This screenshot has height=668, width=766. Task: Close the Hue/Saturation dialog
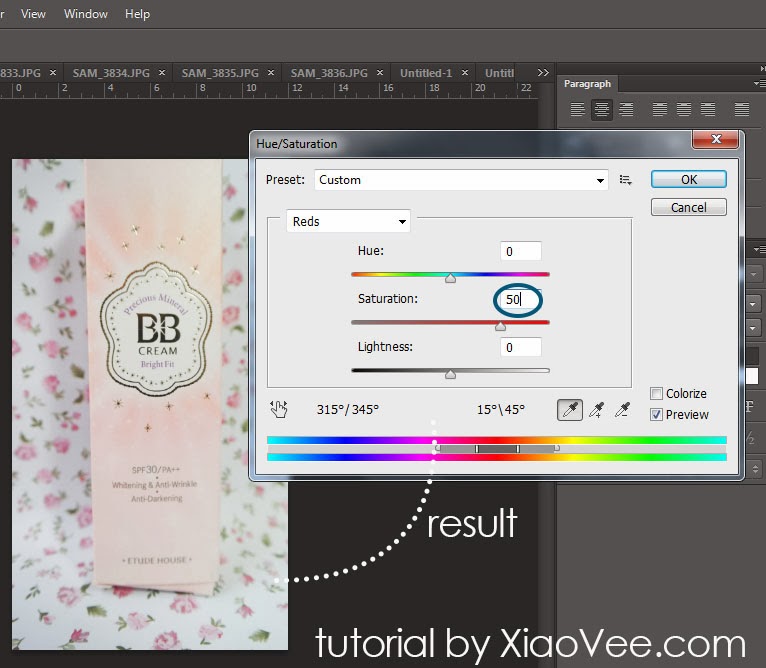tap(716, 139)
